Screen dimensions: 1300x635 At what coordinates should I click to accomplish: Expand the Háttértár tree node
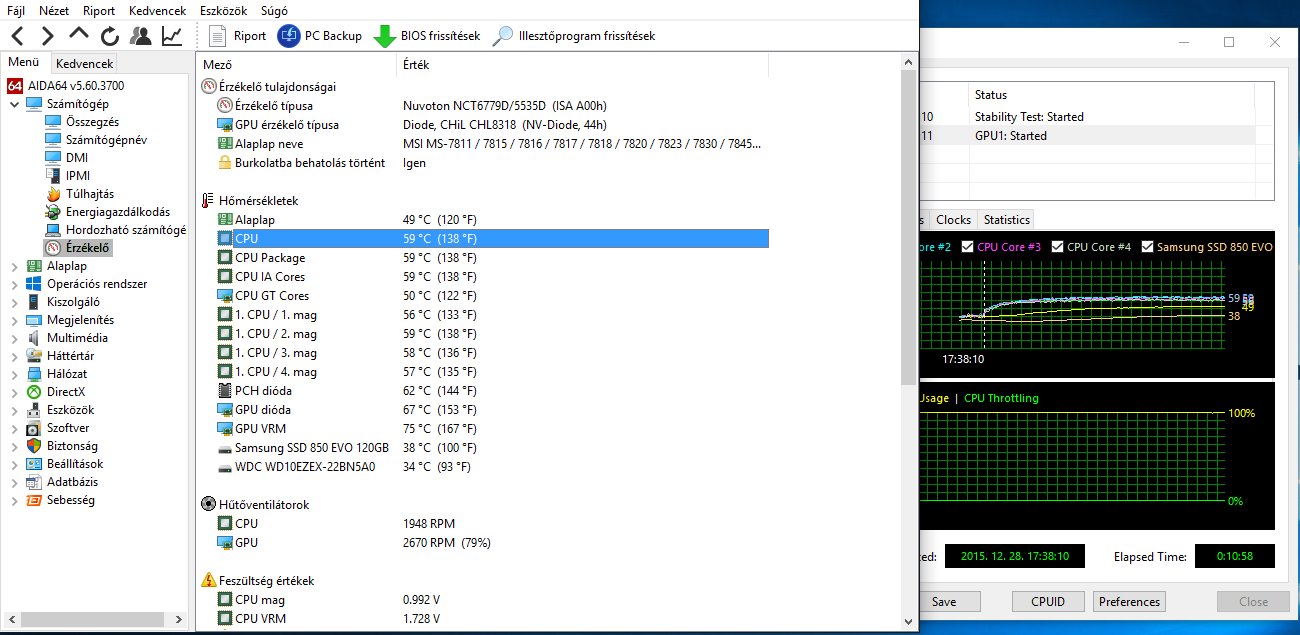[14, 356]
